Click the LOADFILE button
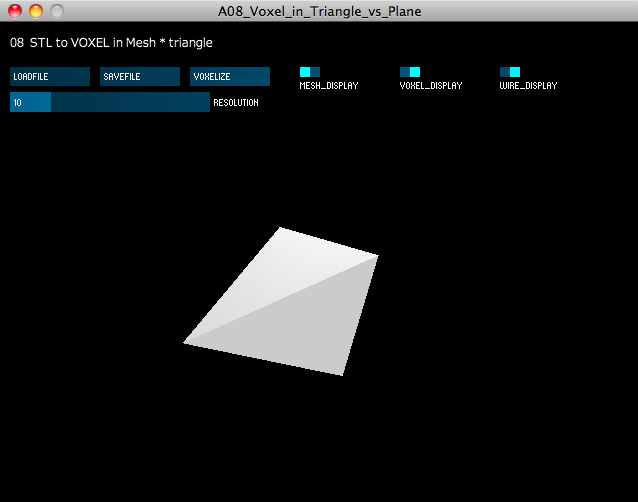The image size is (638, 502). click(x=49, y=76)
